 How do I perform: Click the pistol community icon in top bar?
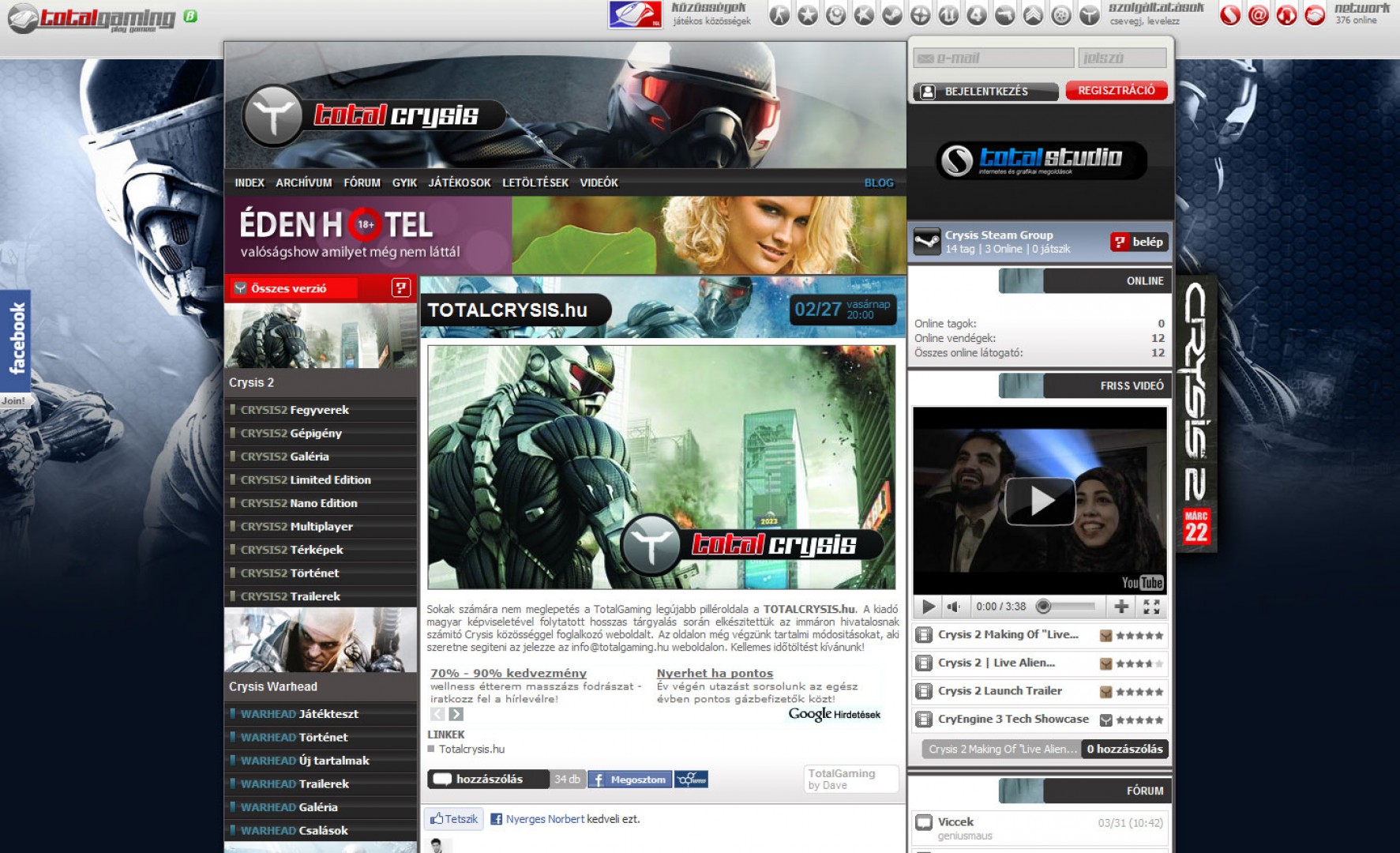[1005, 15]
